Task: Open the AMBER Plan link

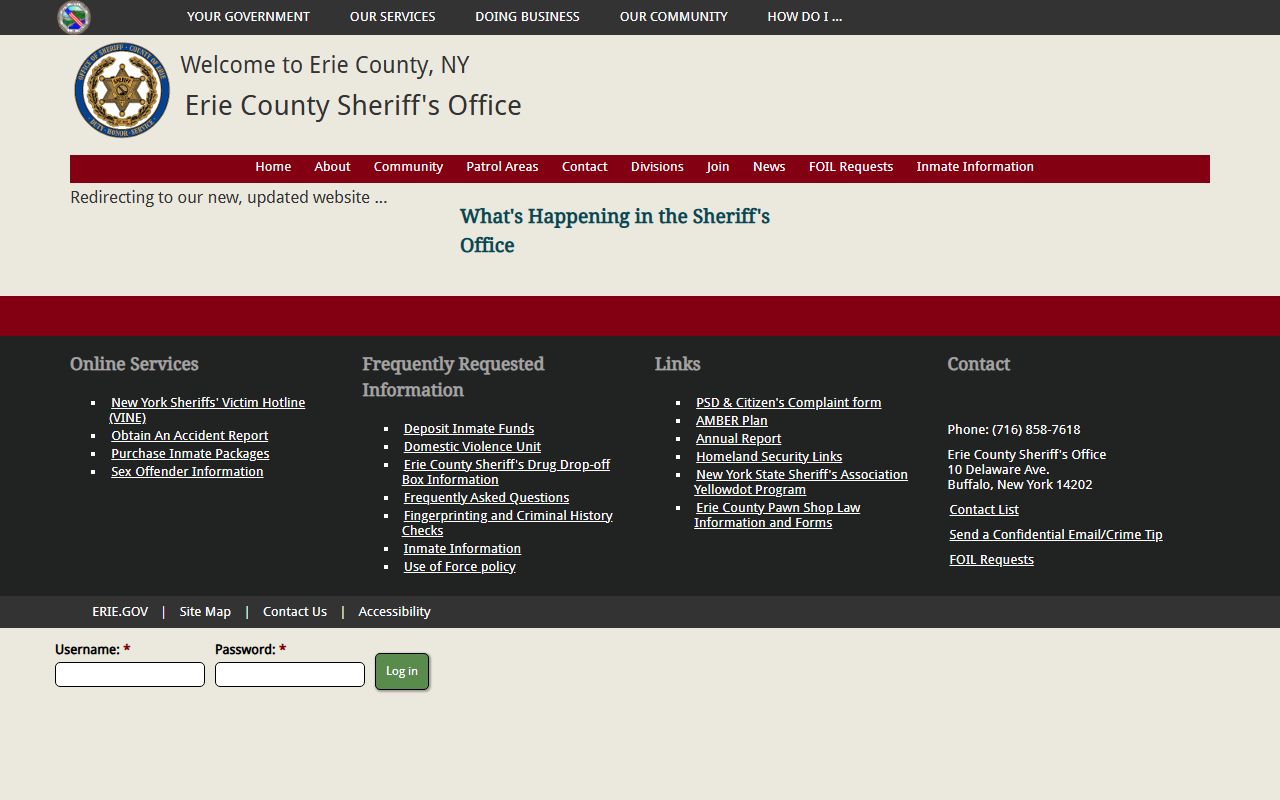Action: coord(732,421)
